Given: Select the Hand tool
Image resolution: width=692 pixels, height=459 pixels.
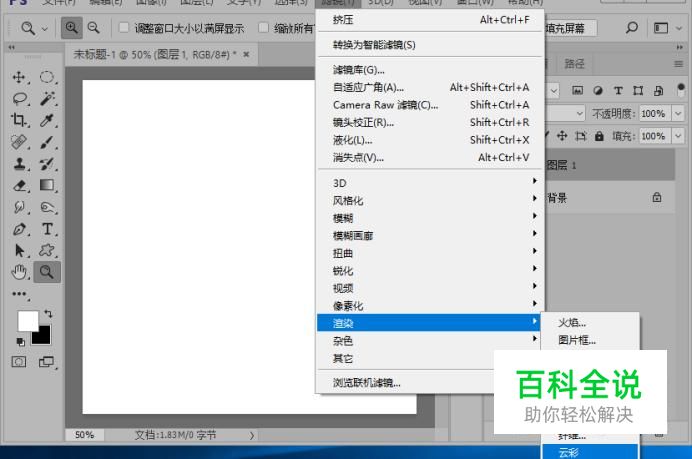Looking at the screenshot, I should 19,272.
